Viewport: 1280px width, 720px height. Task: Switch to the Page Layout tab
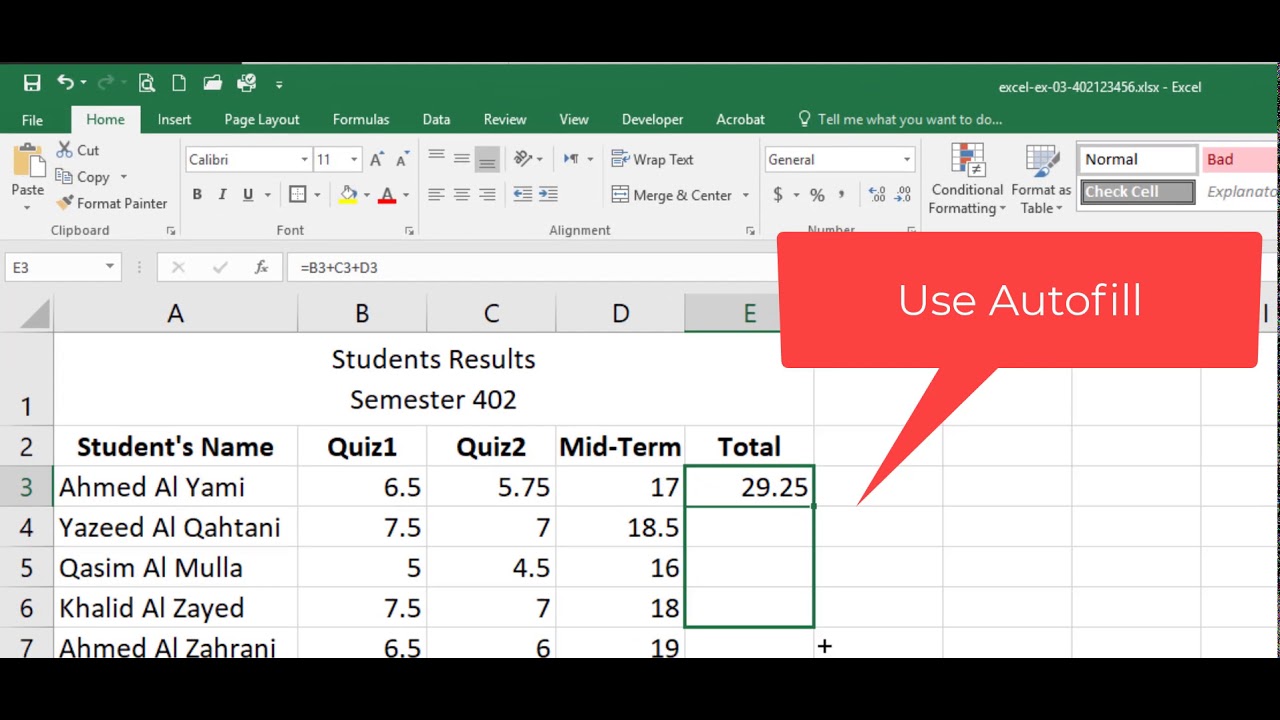[x=262, y=119]
